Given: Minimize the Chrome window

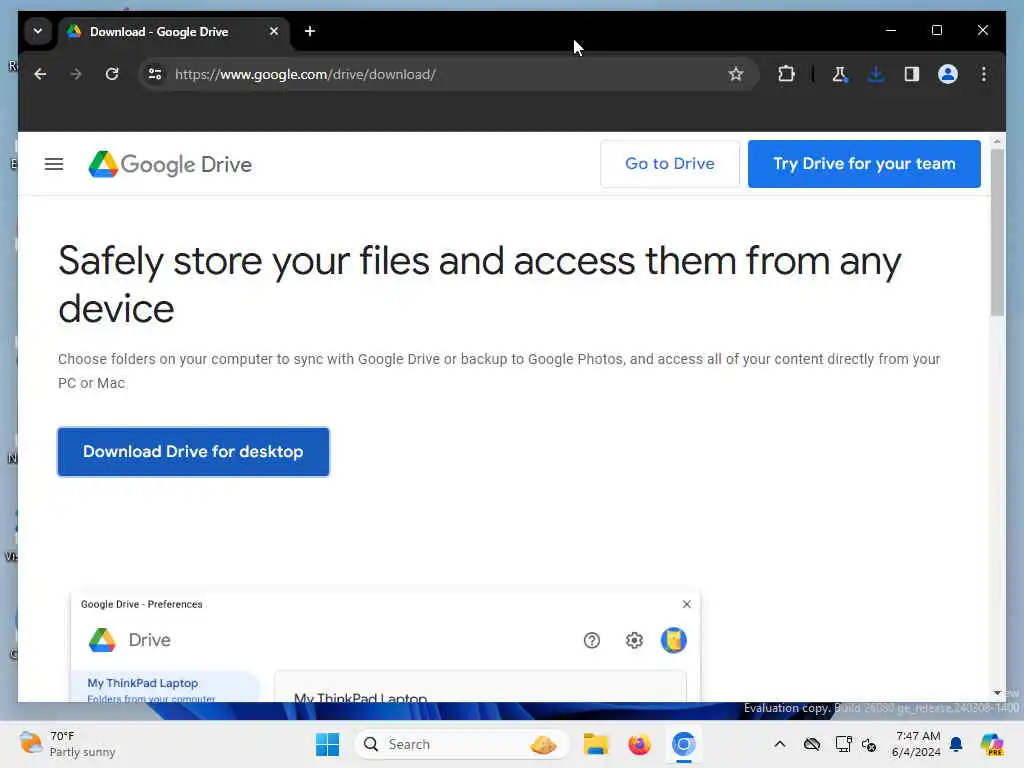Looking at the screenshot, I should point(891,30).
